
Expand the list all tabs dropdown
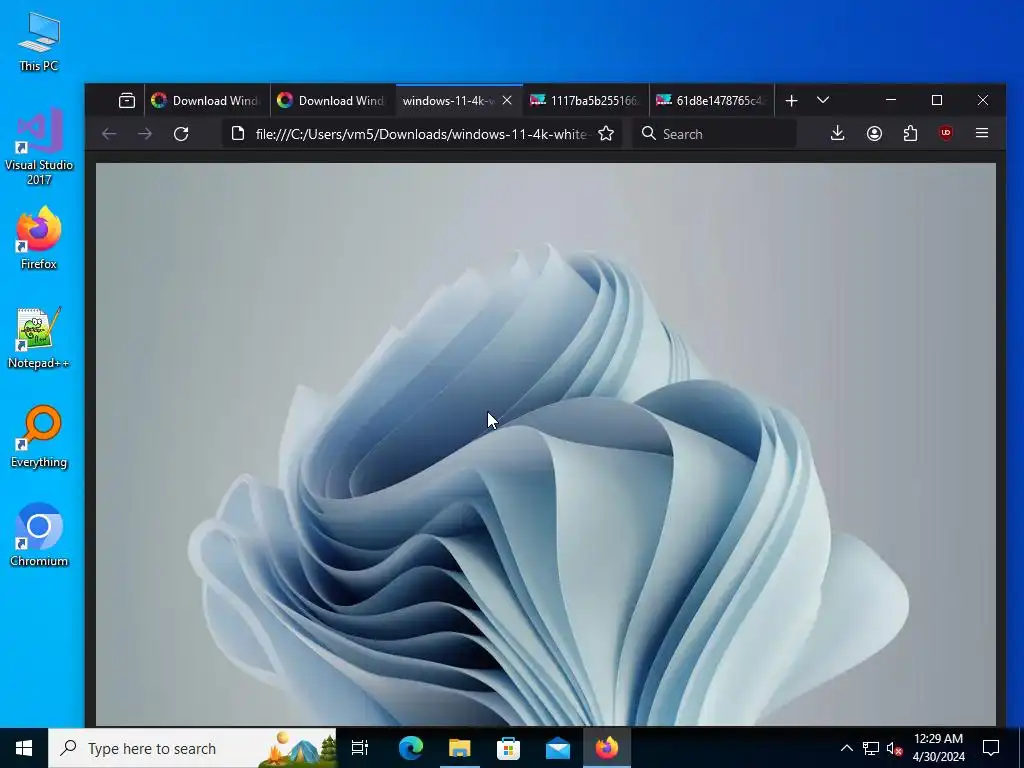pos(823,101)
